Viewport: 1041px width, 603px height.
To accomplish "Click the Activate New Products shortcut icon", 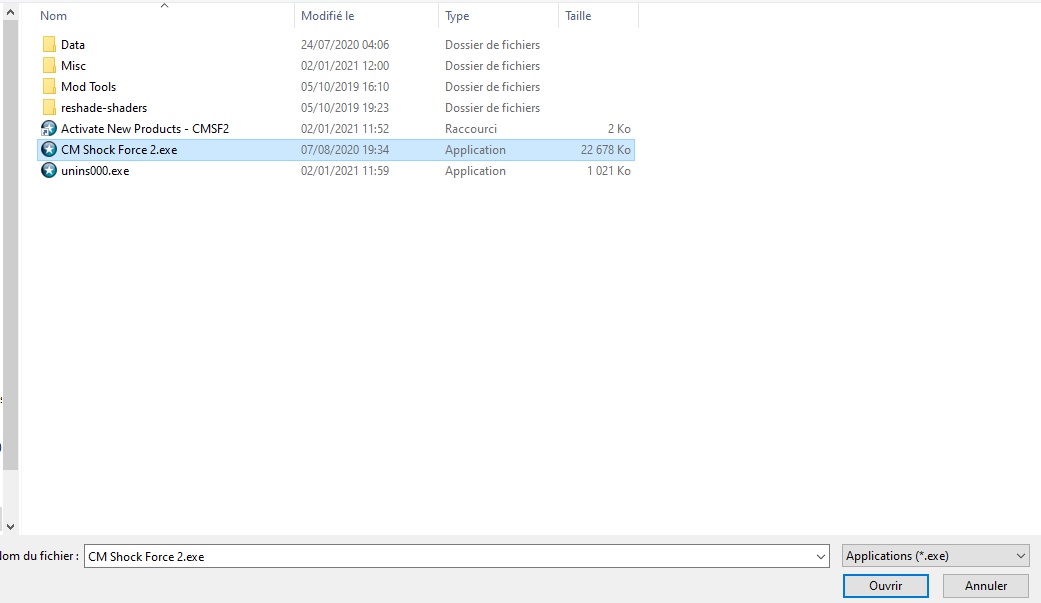I will [48, 128].
